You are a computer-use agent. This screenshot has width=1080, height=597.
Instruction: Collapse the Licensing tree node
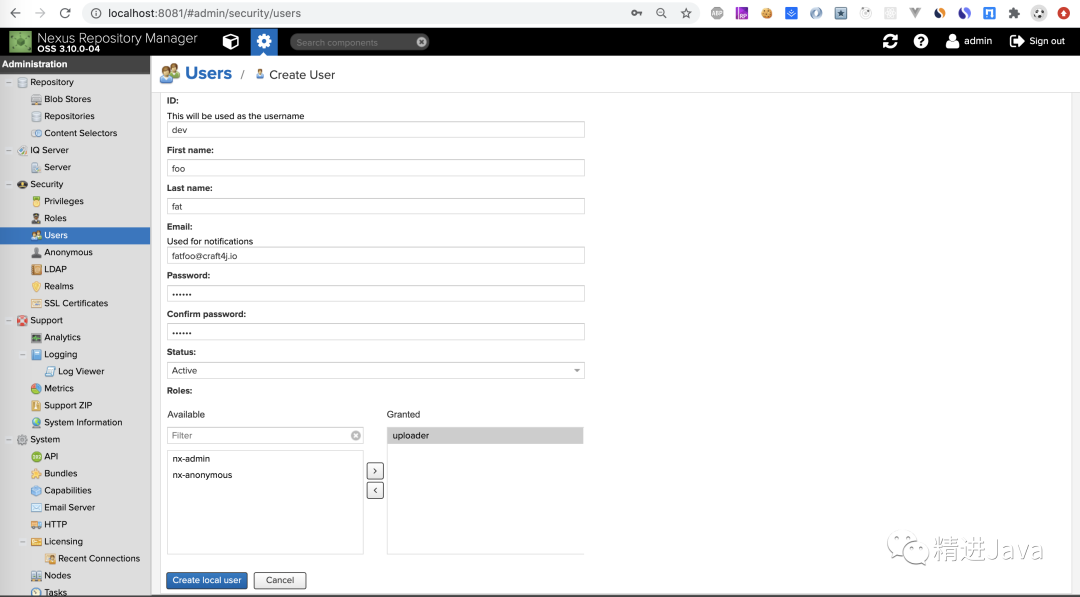pos(22,542)
